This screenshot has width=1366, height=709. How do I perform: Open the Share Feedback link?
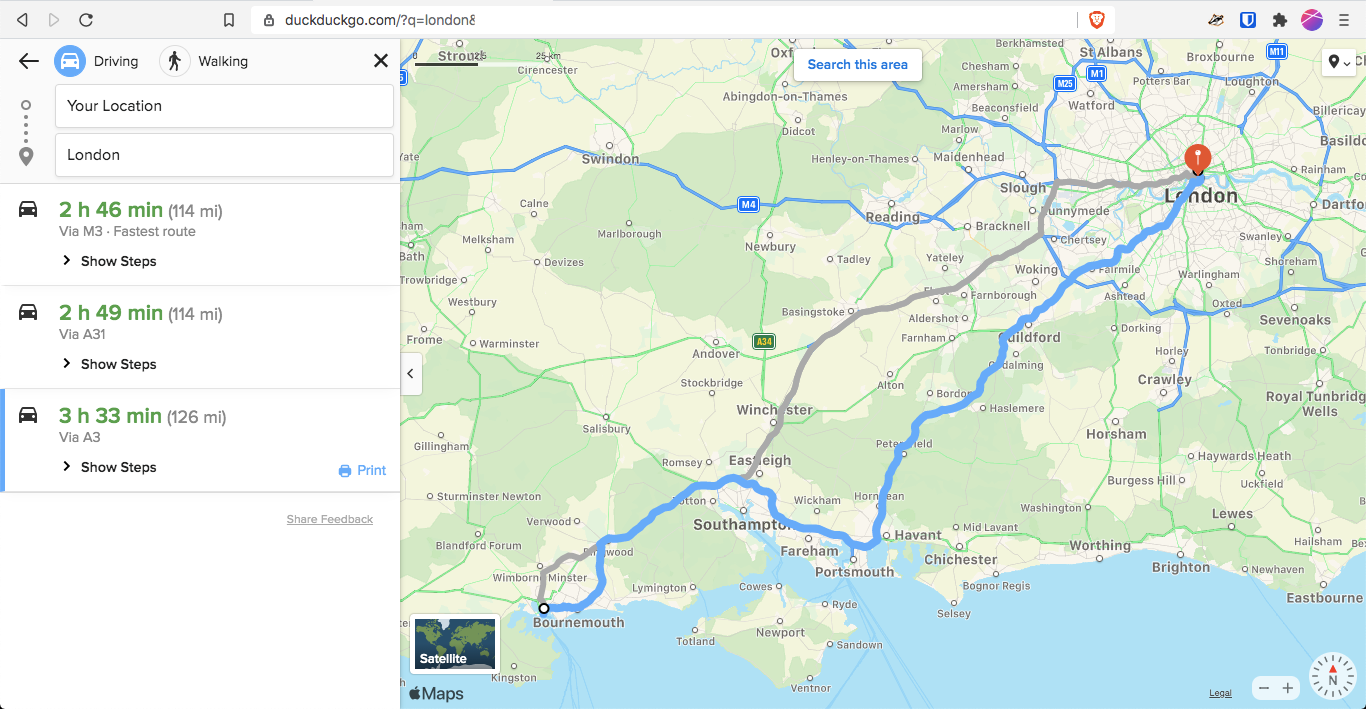(330, 519)
